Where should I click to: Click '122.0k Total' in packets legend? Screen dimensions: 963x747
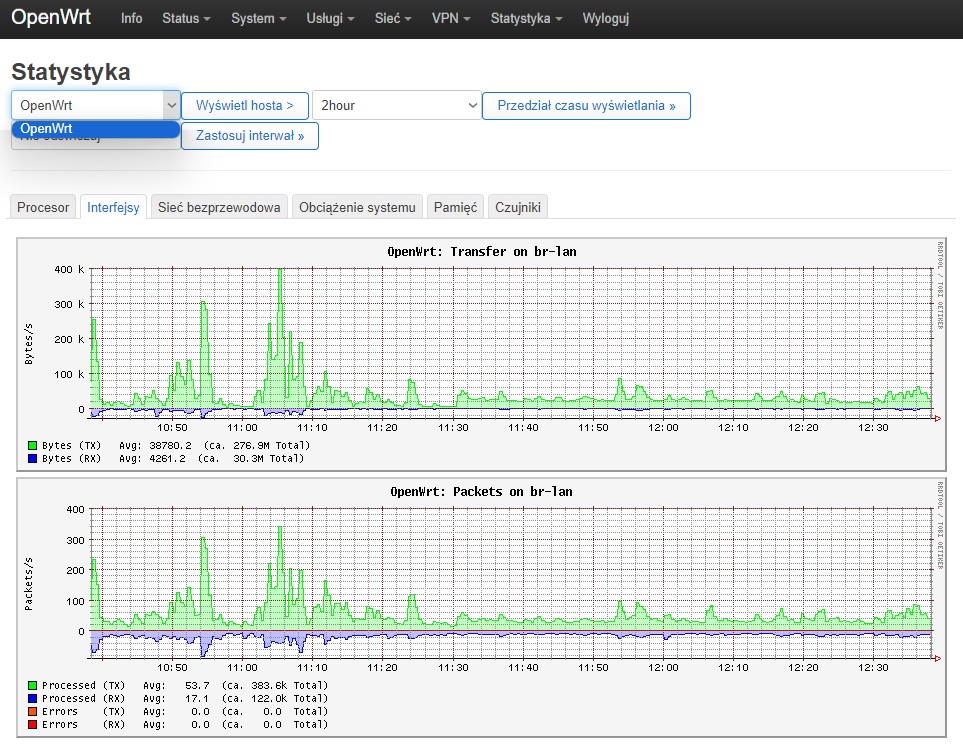tap(287, 698)
